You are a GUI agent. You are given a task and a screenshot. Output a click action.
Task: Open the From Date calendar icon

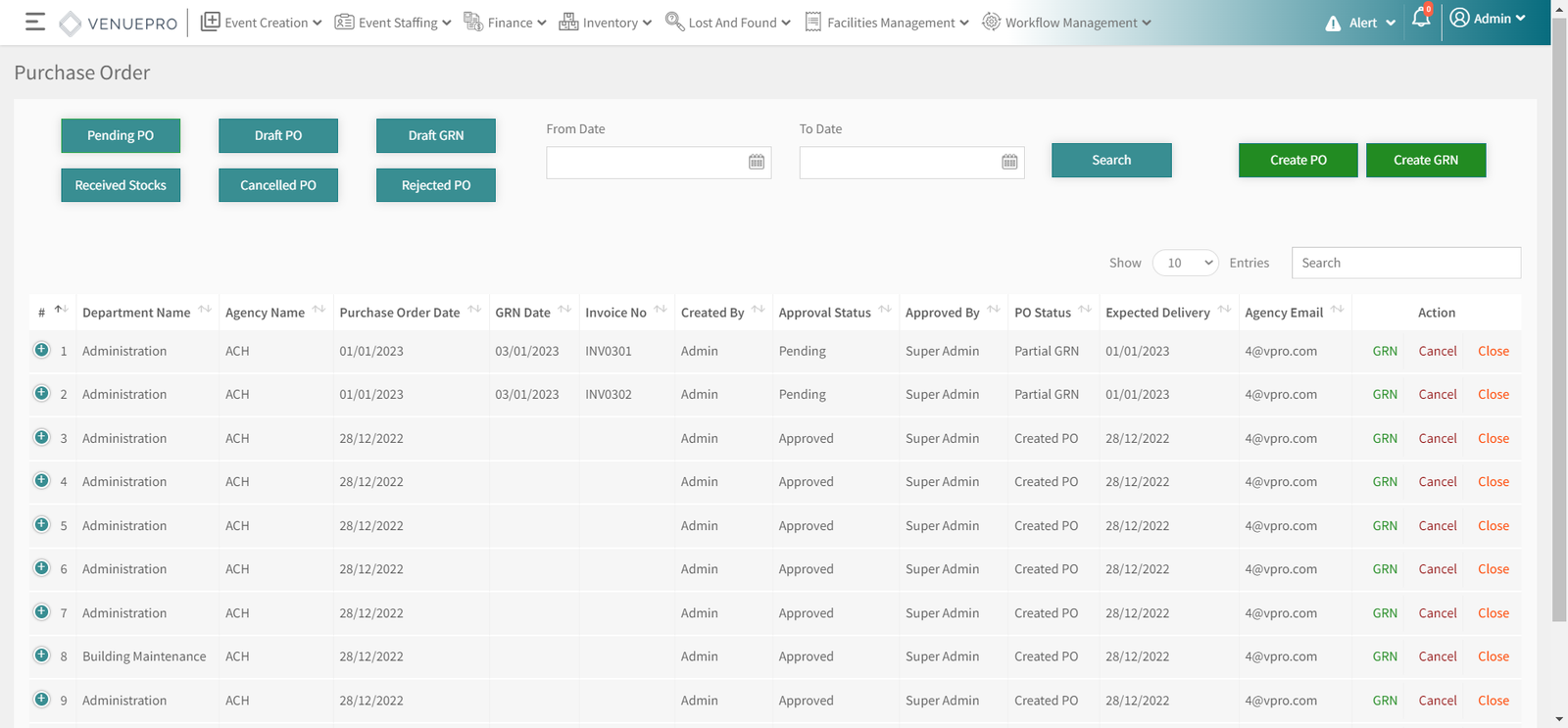point(757,162)
